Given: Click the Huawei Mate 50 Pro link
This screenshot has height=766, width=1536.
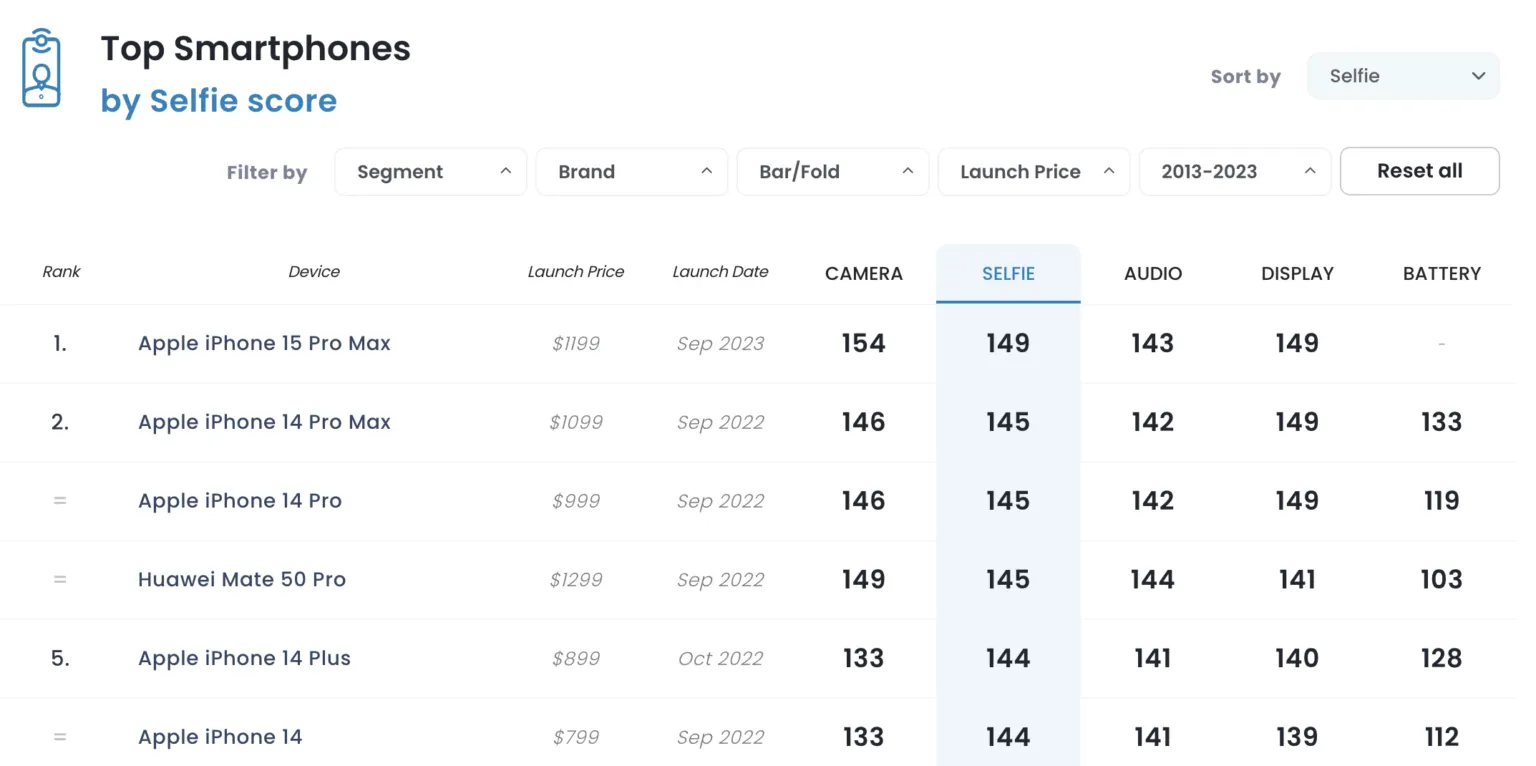Looking at the screenshot, I should pyautogui.click(x=242, y=579).
